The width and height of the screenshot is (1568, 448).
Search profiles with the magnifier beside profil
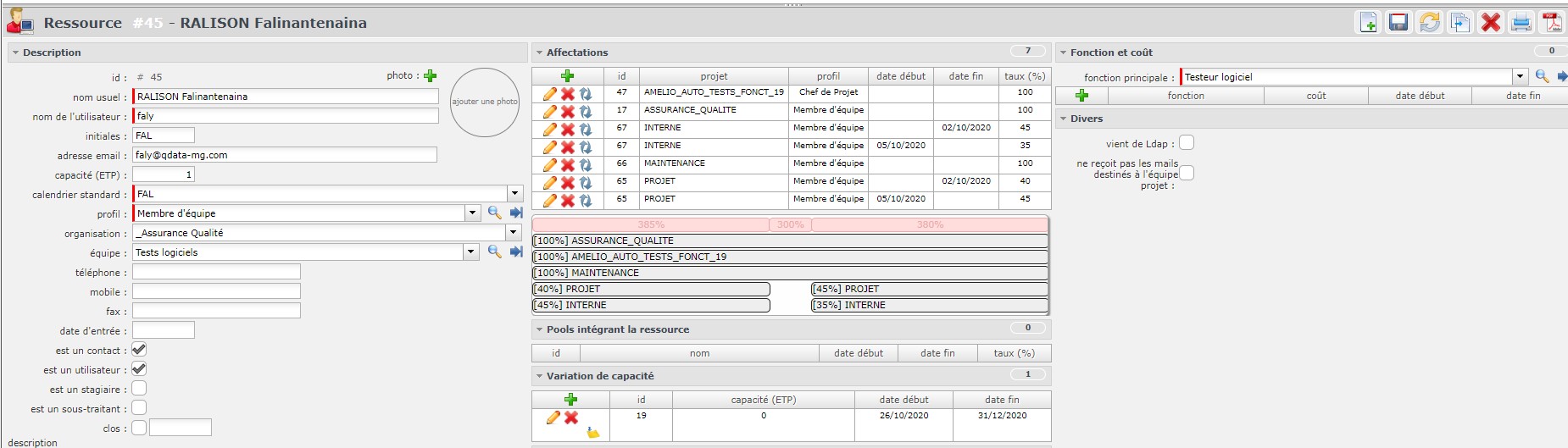pos(495,213)
